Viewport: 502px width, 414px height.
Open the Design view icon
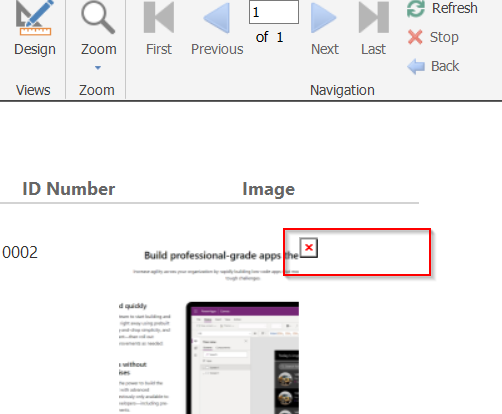pos(35,17)
